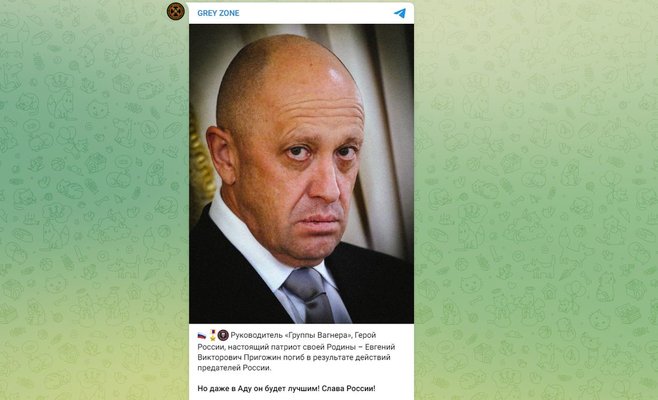This screenshot has height=400, width=658.
Task: Click the Telegram paper plane icon
Action: 400,13
